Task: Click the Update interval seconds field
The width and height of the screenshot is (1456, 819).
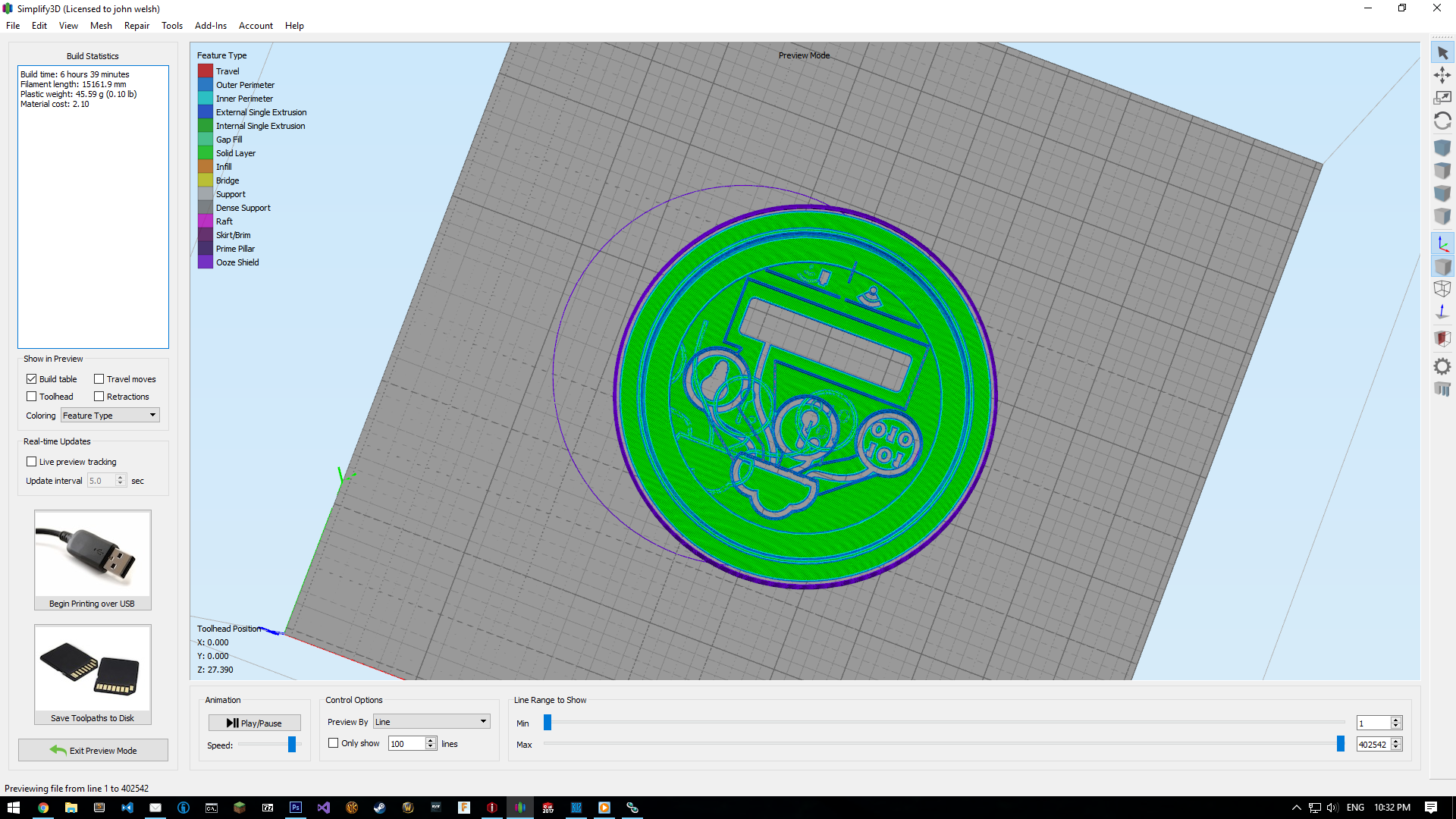Action: pos(102,481)
